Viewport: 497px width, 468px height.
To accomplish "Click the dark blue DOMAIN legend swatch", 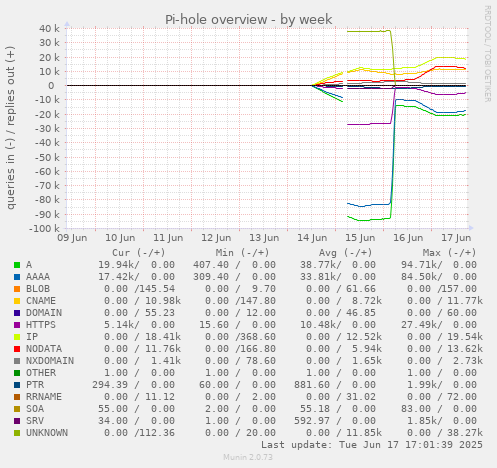I will coord(17,313).
